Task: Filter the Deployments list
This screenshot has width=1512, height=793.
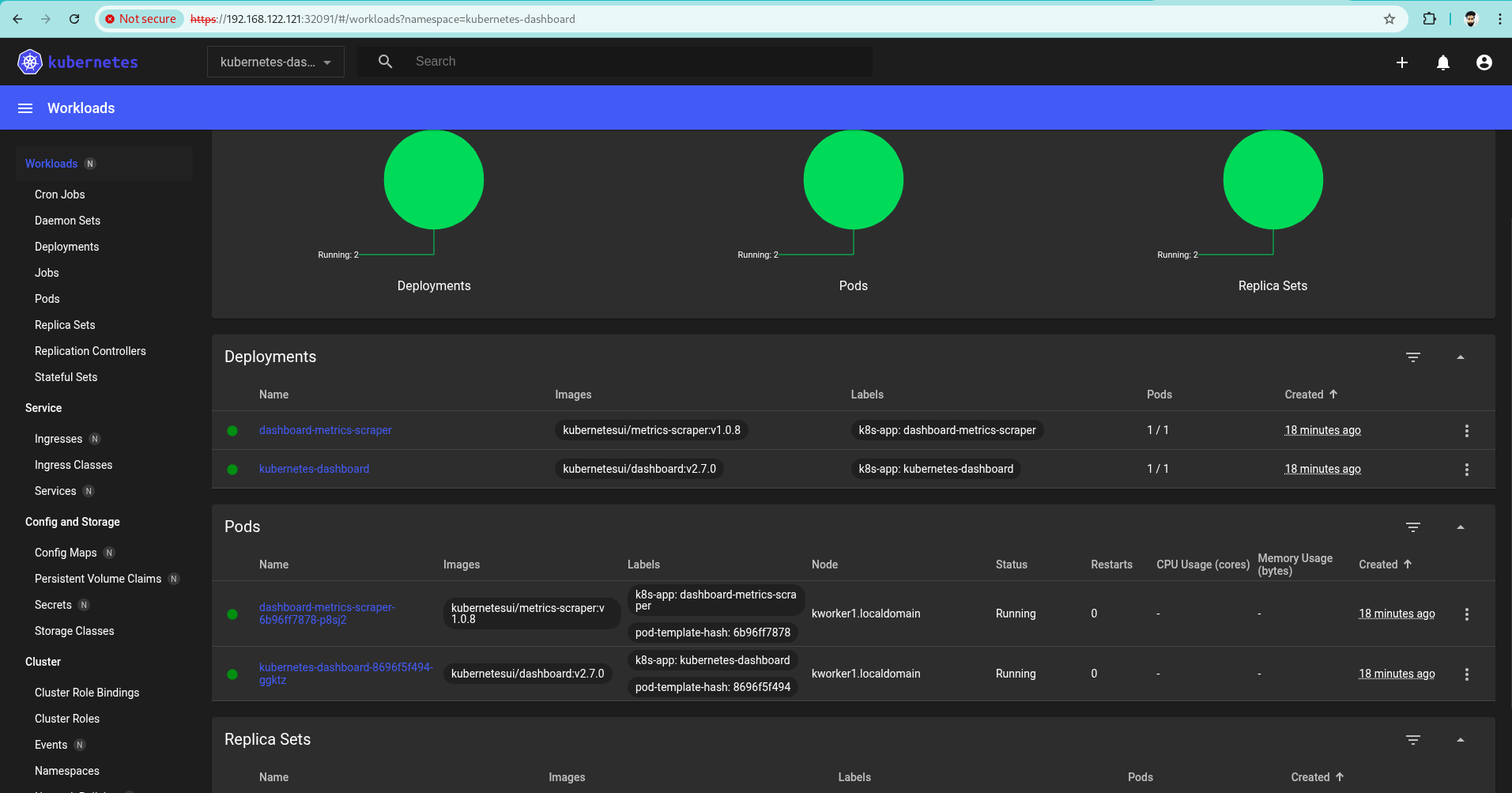Action: [1412, 357]
